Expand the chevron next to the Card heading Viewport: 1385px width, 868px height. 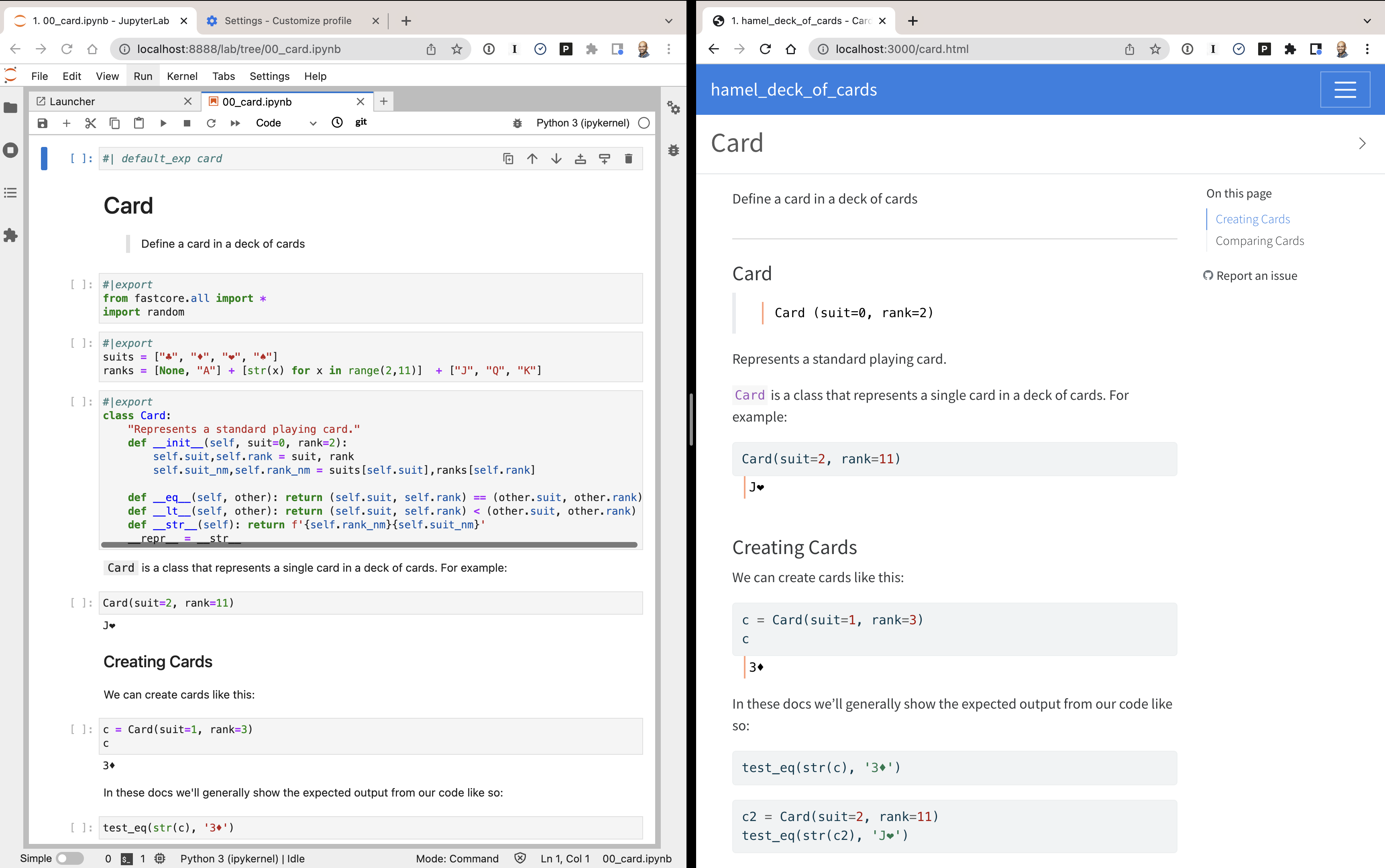(x=1362, y=143)
